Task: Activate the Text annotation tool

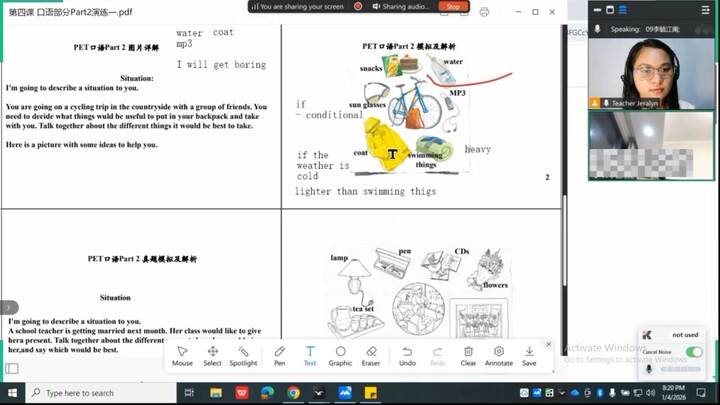Action: pos(310,356)
